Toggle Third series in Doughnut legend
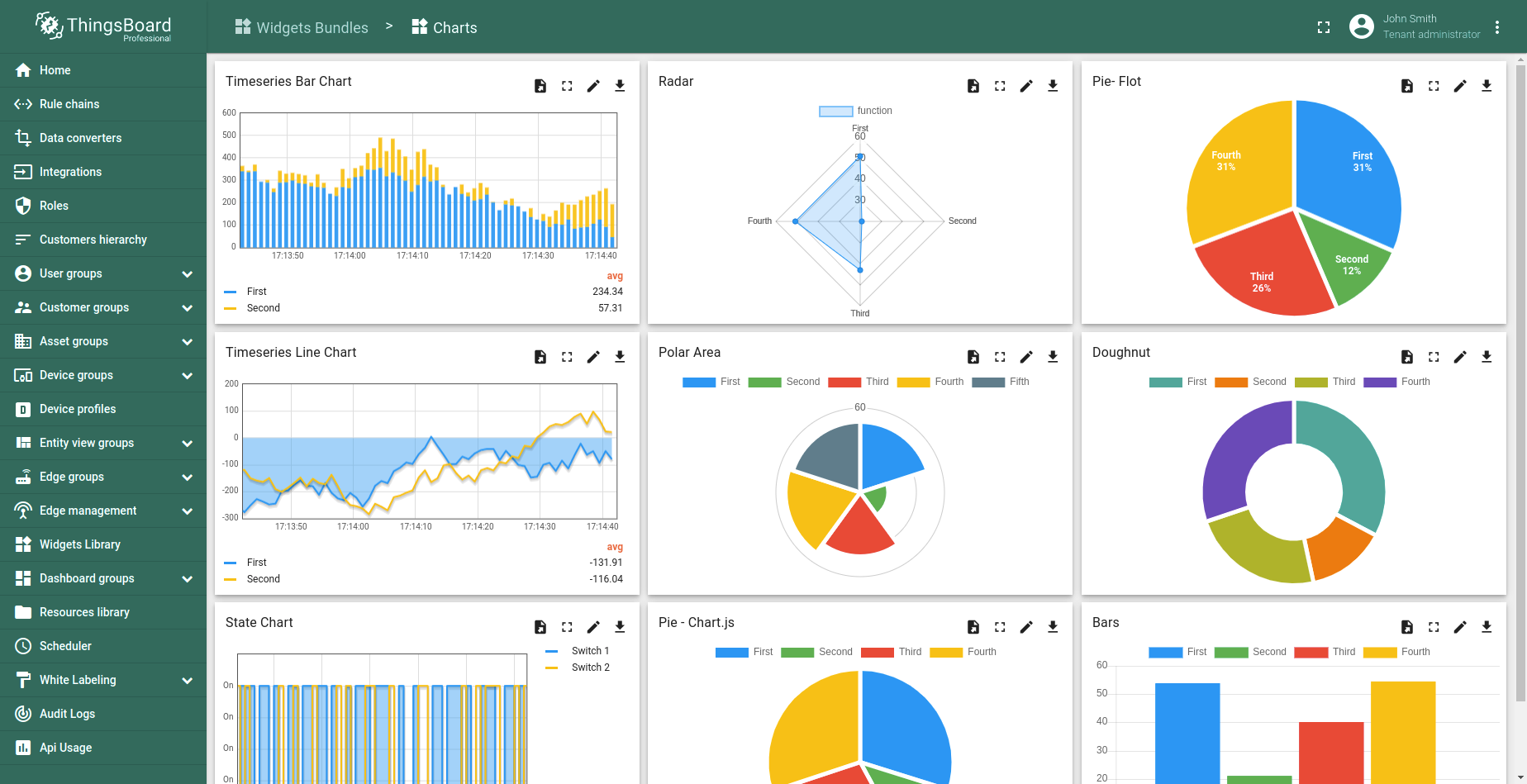 point(1325,382)
